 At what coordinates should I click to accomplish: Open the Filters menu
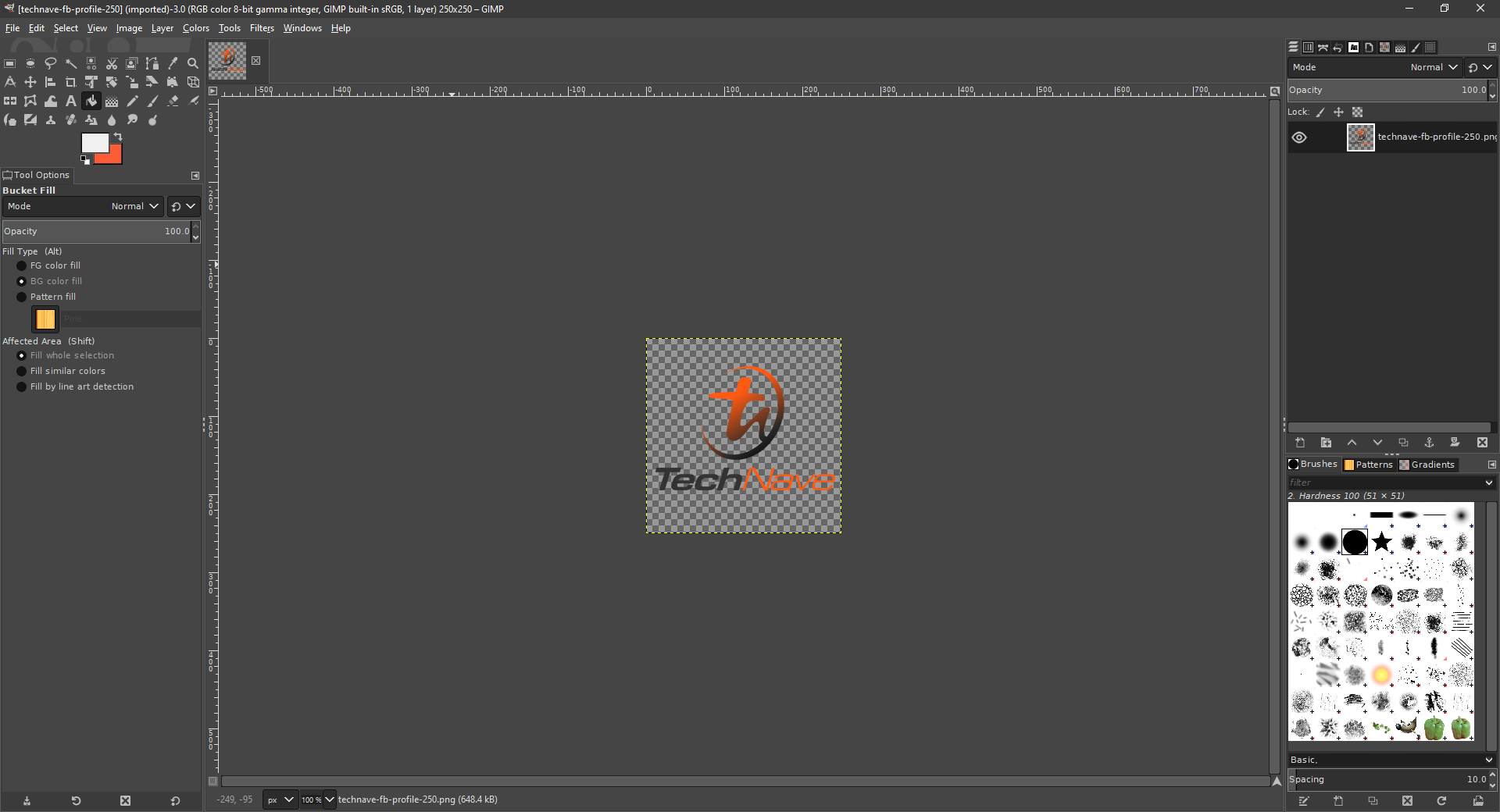[x=262, y=28]
